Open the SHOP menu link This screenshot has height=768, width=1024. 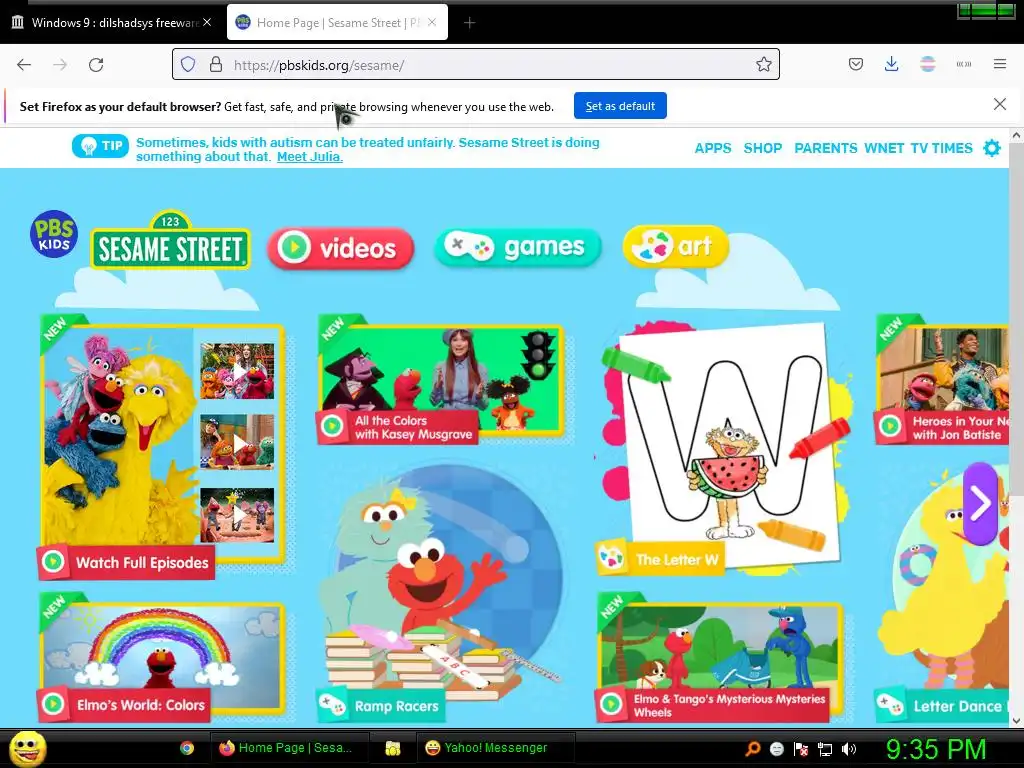[x=762, y=148]
